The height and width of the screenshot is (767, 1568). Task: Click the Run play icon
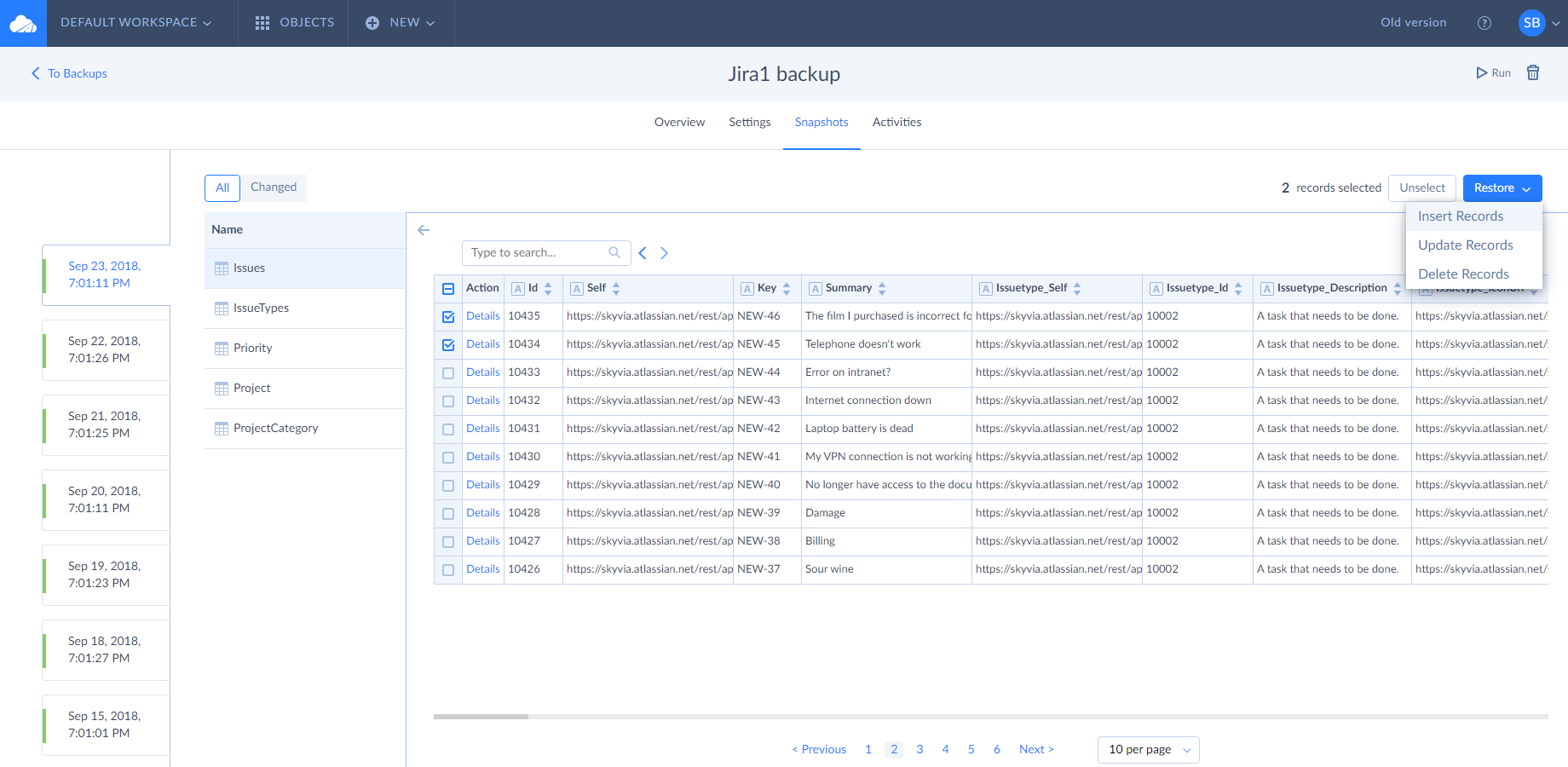[1482, 73]
